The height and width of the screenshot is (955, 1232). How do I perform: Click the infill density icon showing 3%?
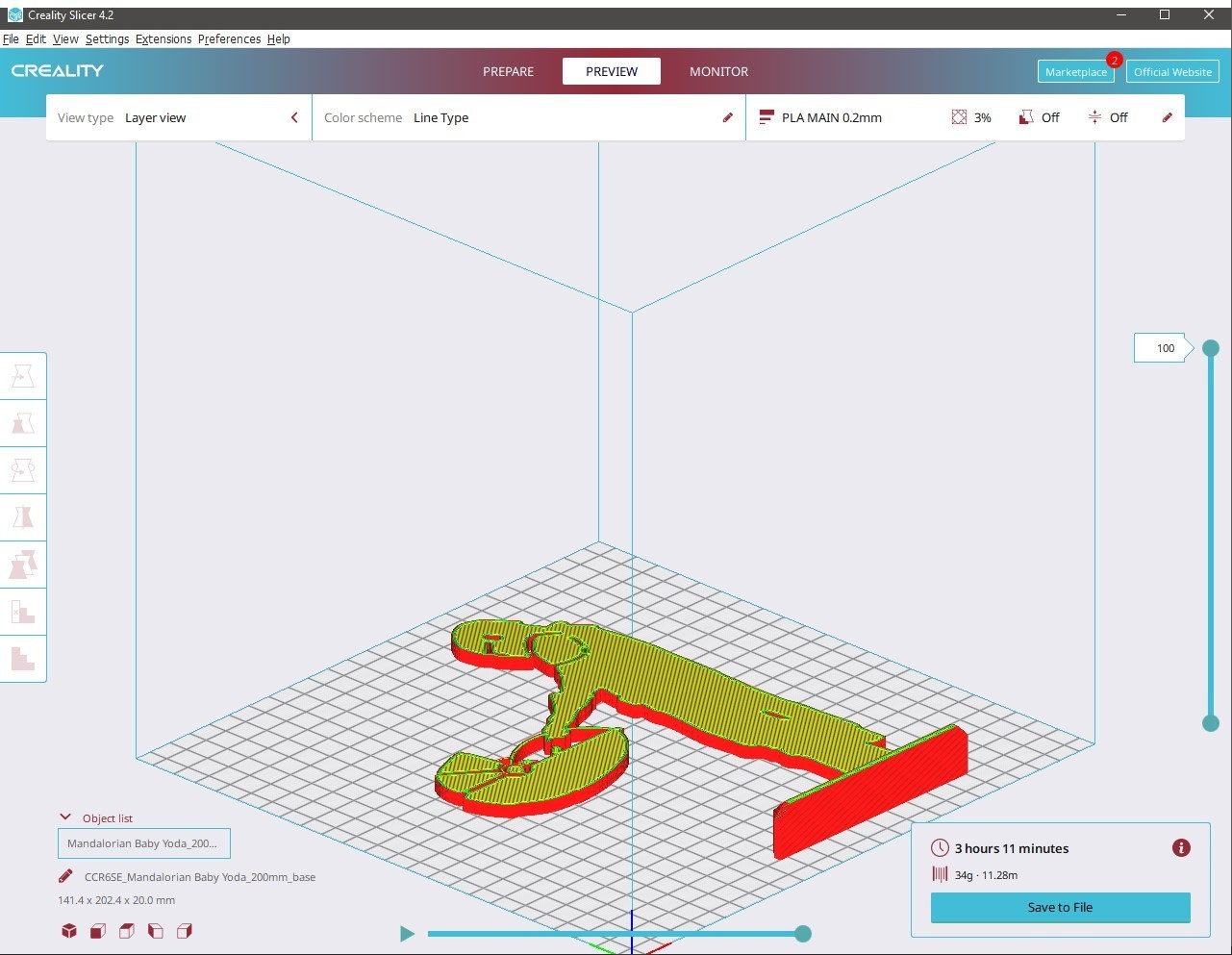point(959,117)
